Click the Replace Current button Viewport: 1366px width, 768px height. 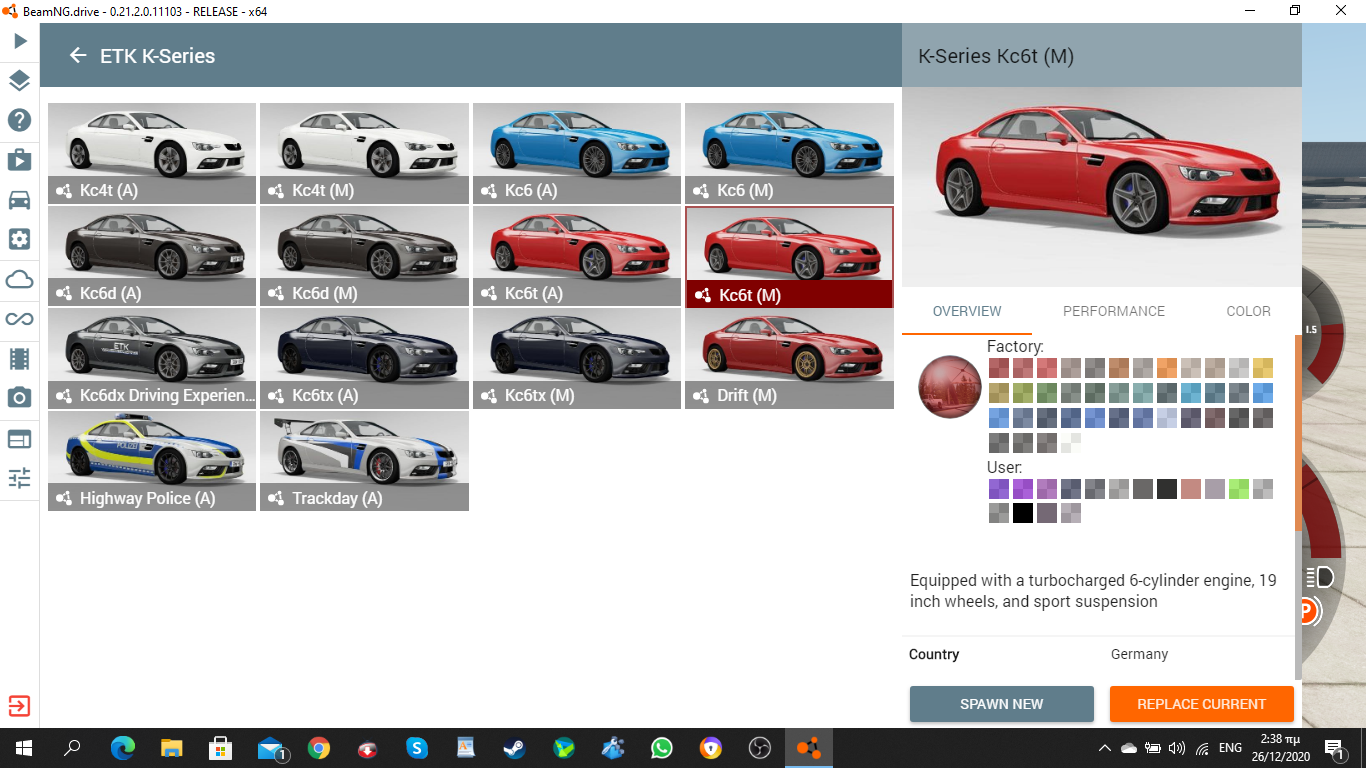[x=1202, y=704]
